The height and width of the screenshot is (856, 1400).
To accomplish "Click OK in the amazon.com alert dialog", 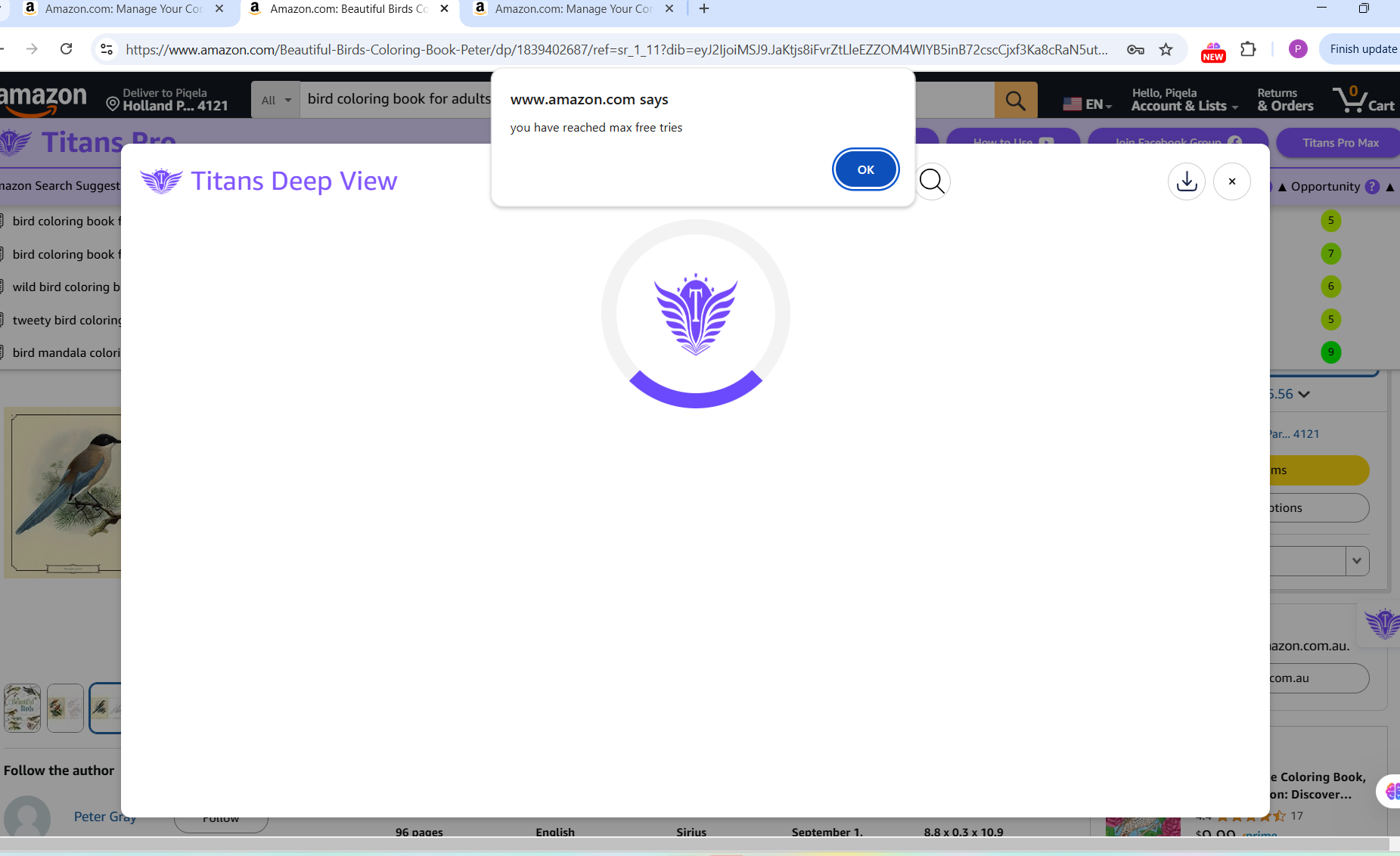I will pos(865,169).
